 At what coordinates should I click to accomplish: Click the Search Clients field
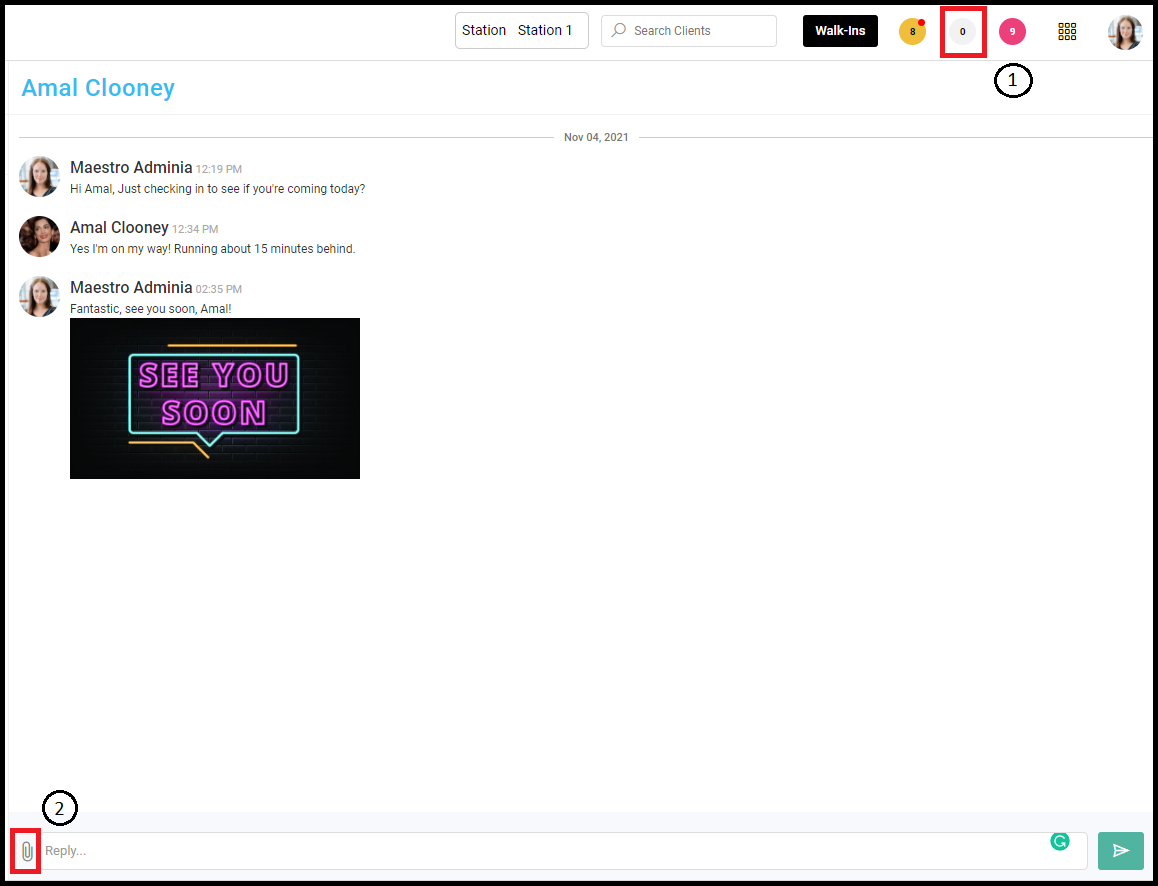click(688, 30)
